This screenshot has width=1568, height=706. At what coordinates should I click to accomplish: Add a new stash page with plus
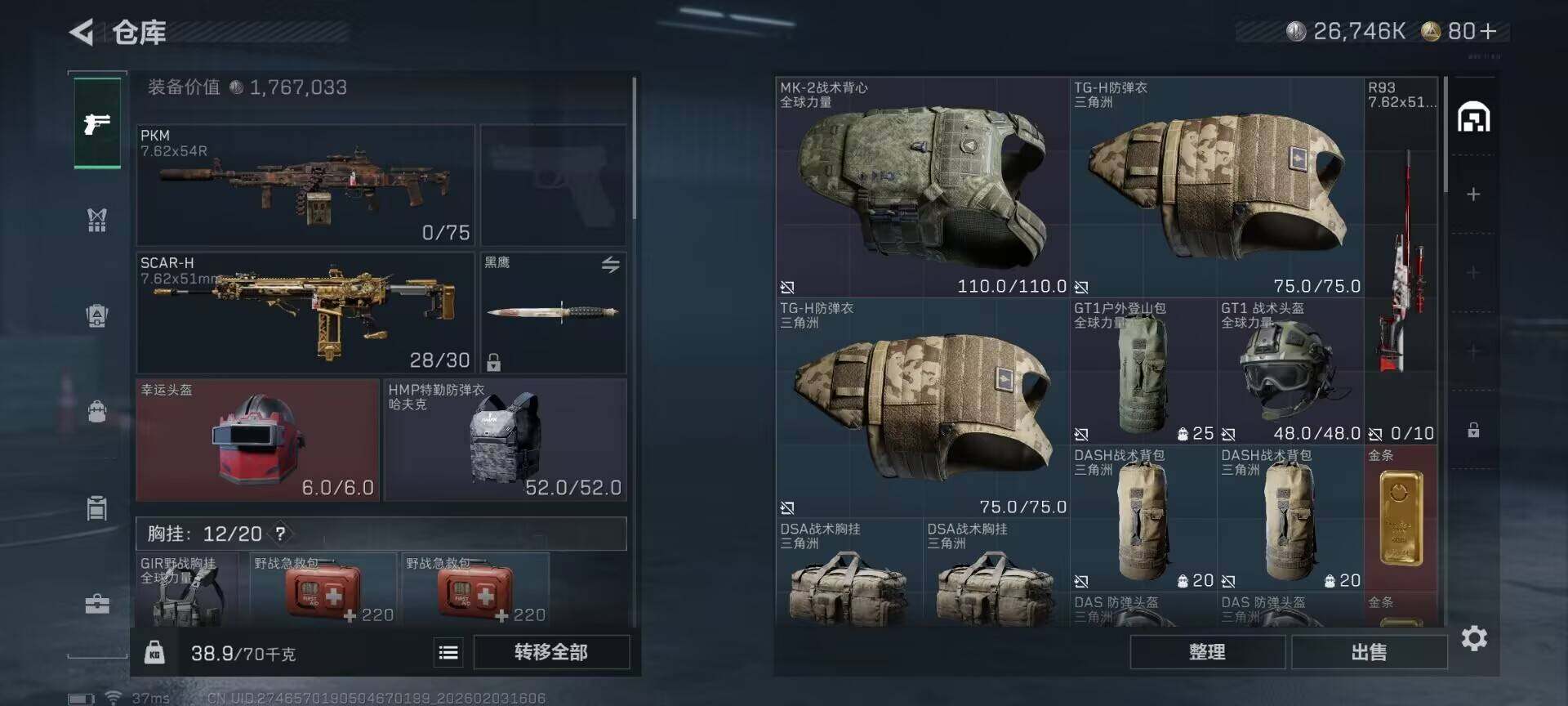(1473, 194)
